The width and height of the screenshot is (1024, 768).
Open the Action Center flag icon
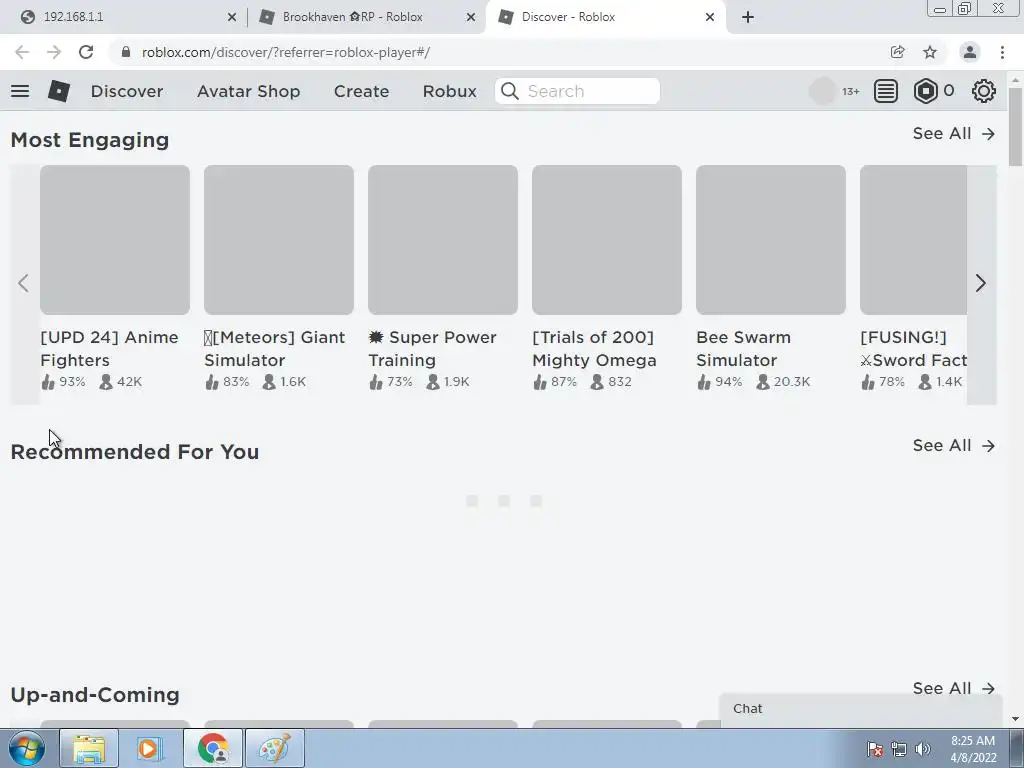click(875, 749)
